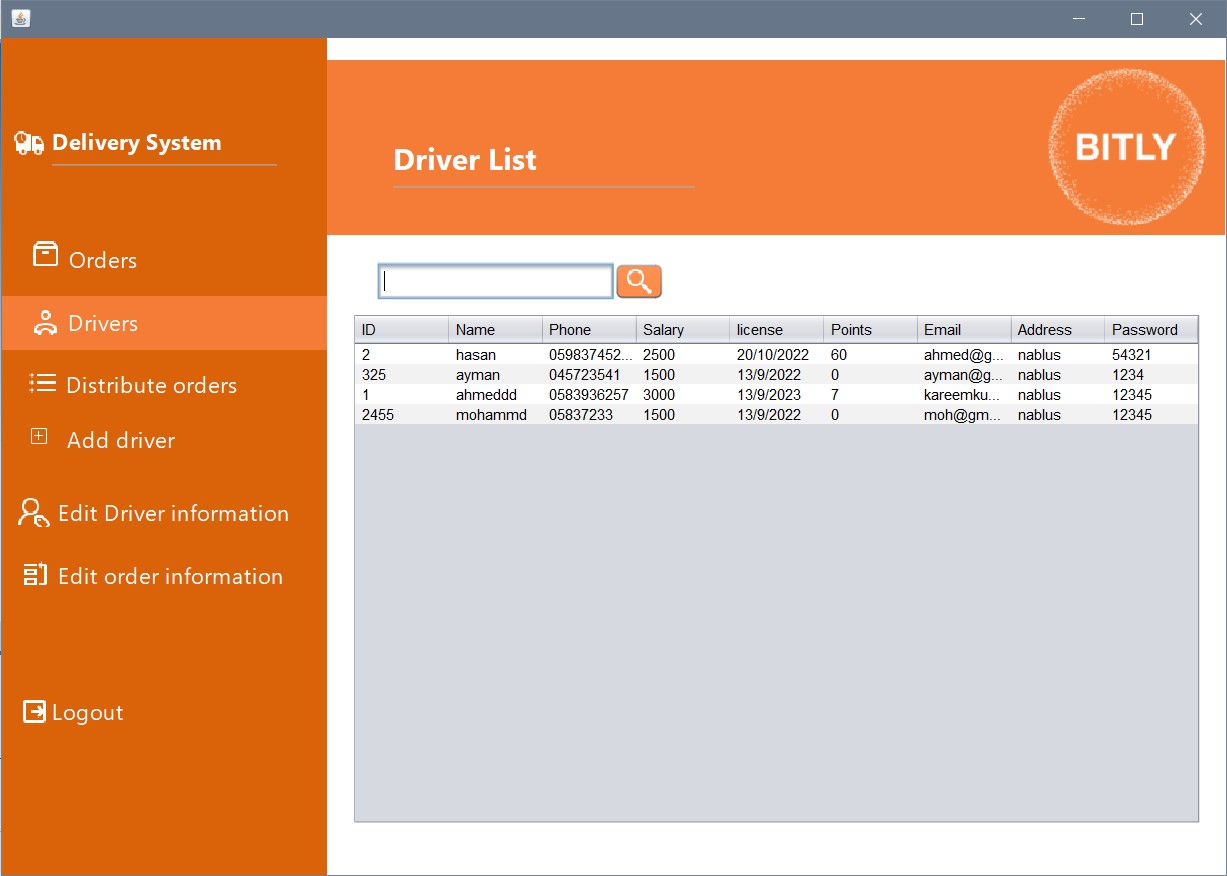Viewport: 1227px width, 876px height.
Task: Click the Orders box icon
Action: point(45,255)
